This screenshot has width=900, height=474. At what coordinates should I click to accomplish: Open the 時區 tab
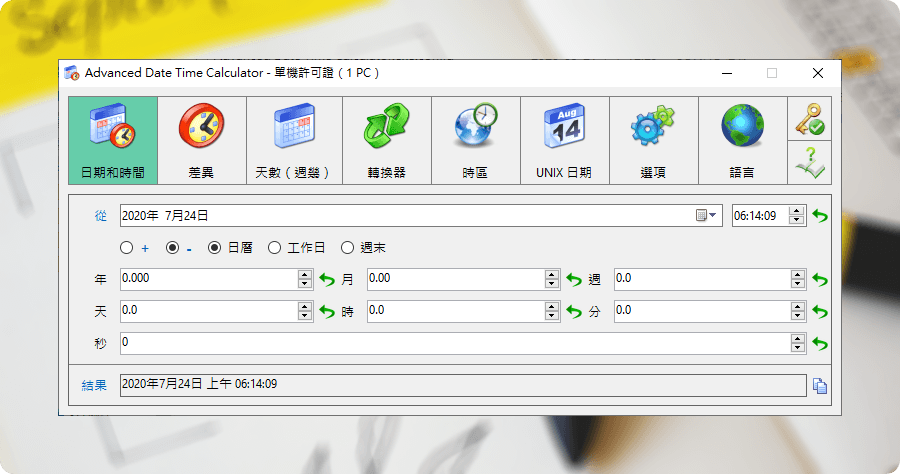476,141
